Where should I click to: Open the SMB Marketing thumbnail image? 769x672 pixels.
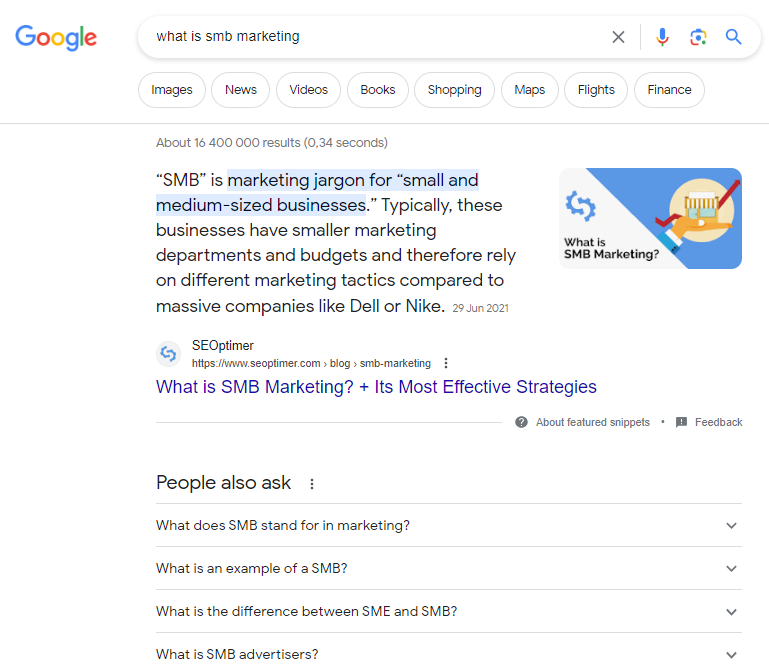[650, 218]
